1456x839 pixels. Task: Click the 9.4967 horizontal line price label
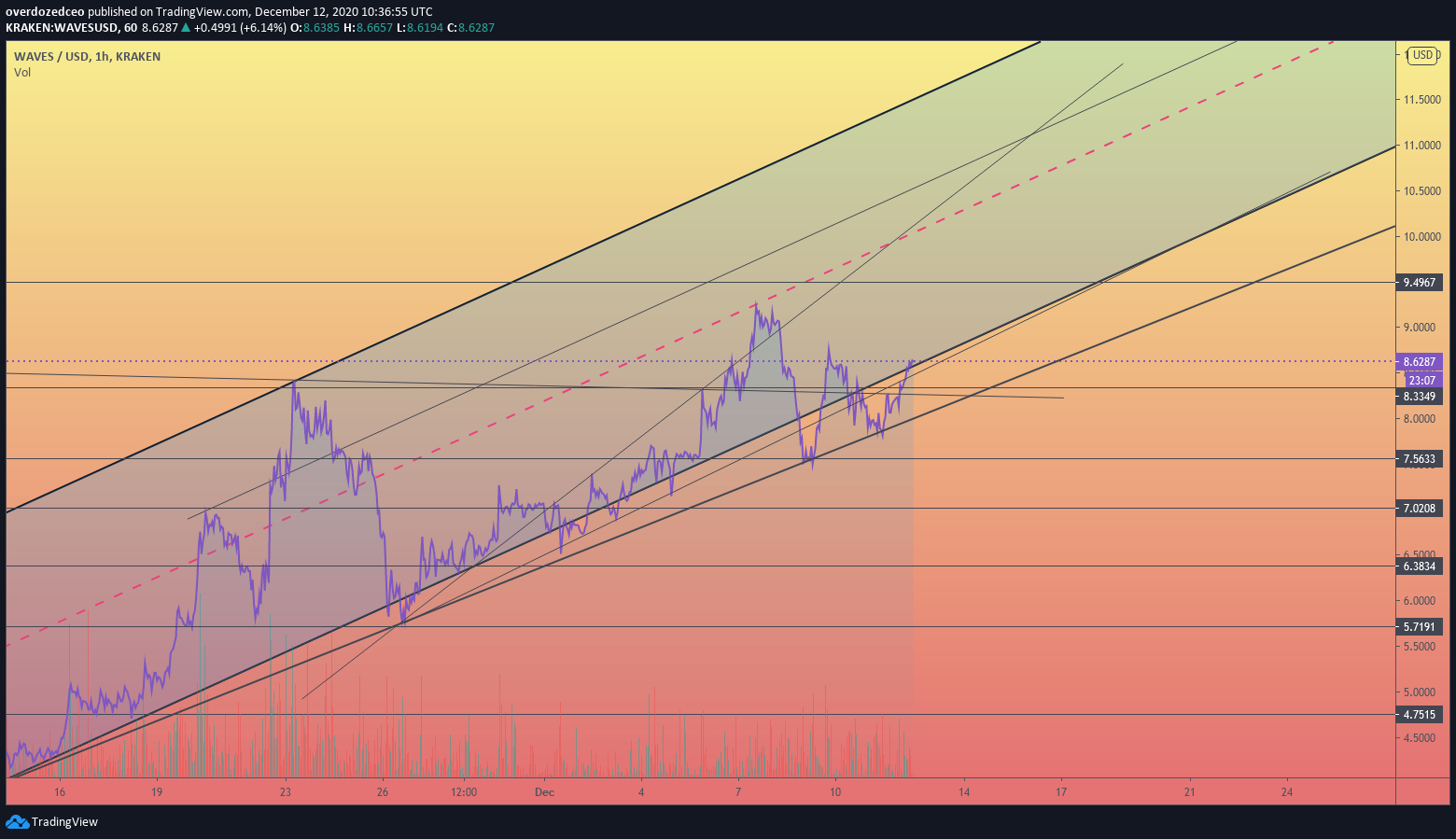tap(1420, 282)
